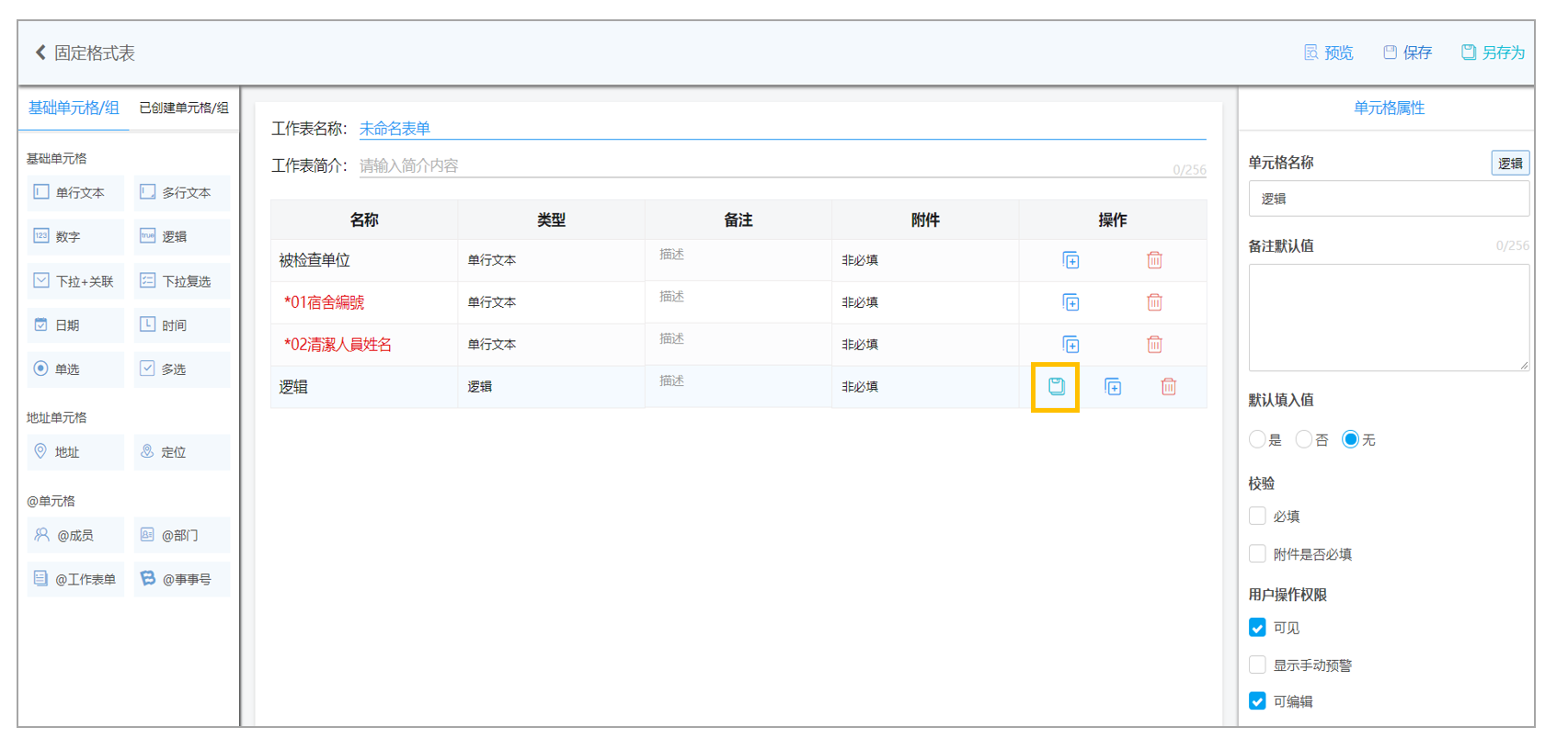Switch to the 已创建单元格/组 tab
The width and height of the screenshot is (1568, 750).
click(184, 108)
